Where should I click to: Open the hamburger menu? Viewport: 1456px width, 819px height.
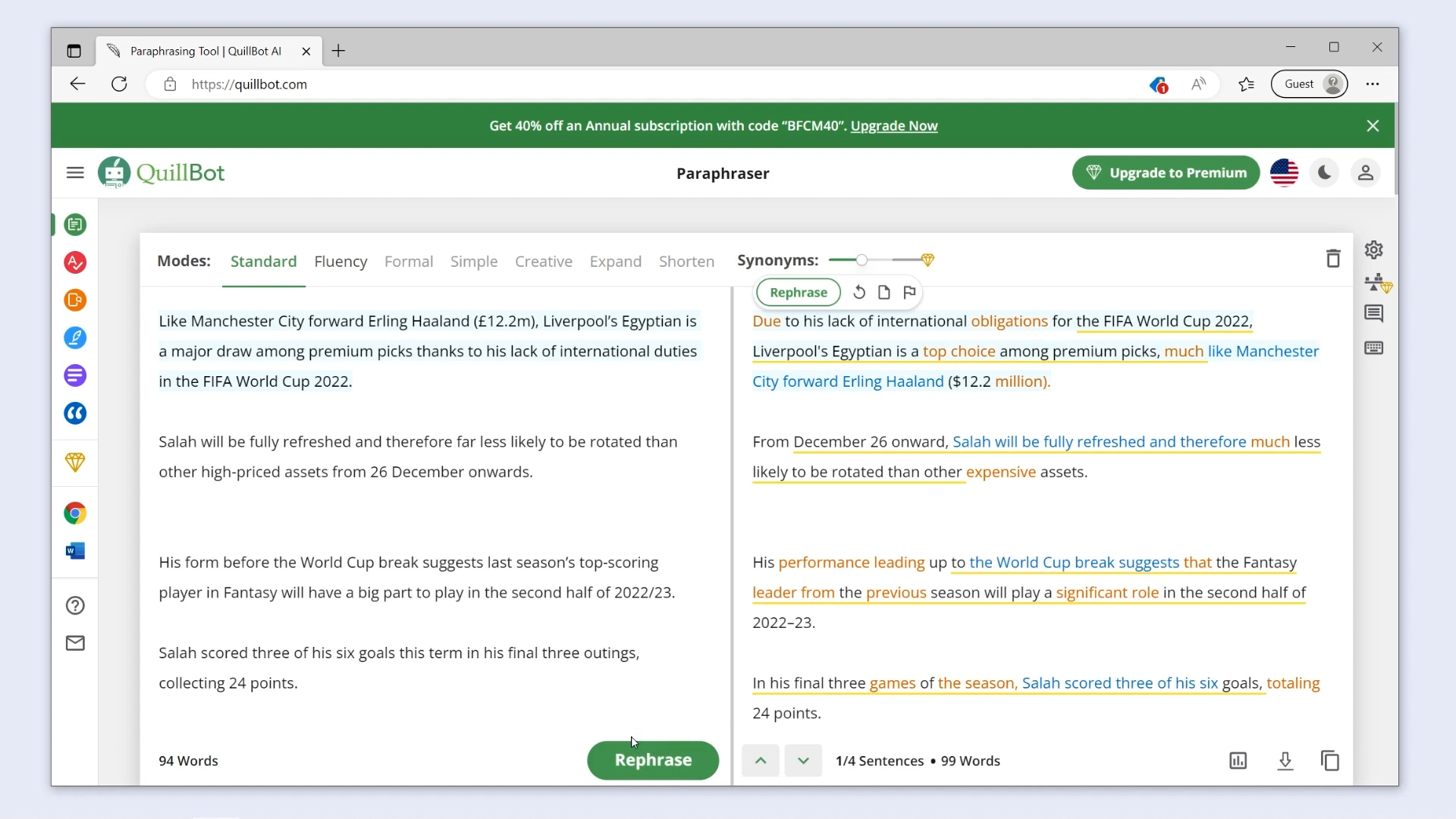(75, 173)
